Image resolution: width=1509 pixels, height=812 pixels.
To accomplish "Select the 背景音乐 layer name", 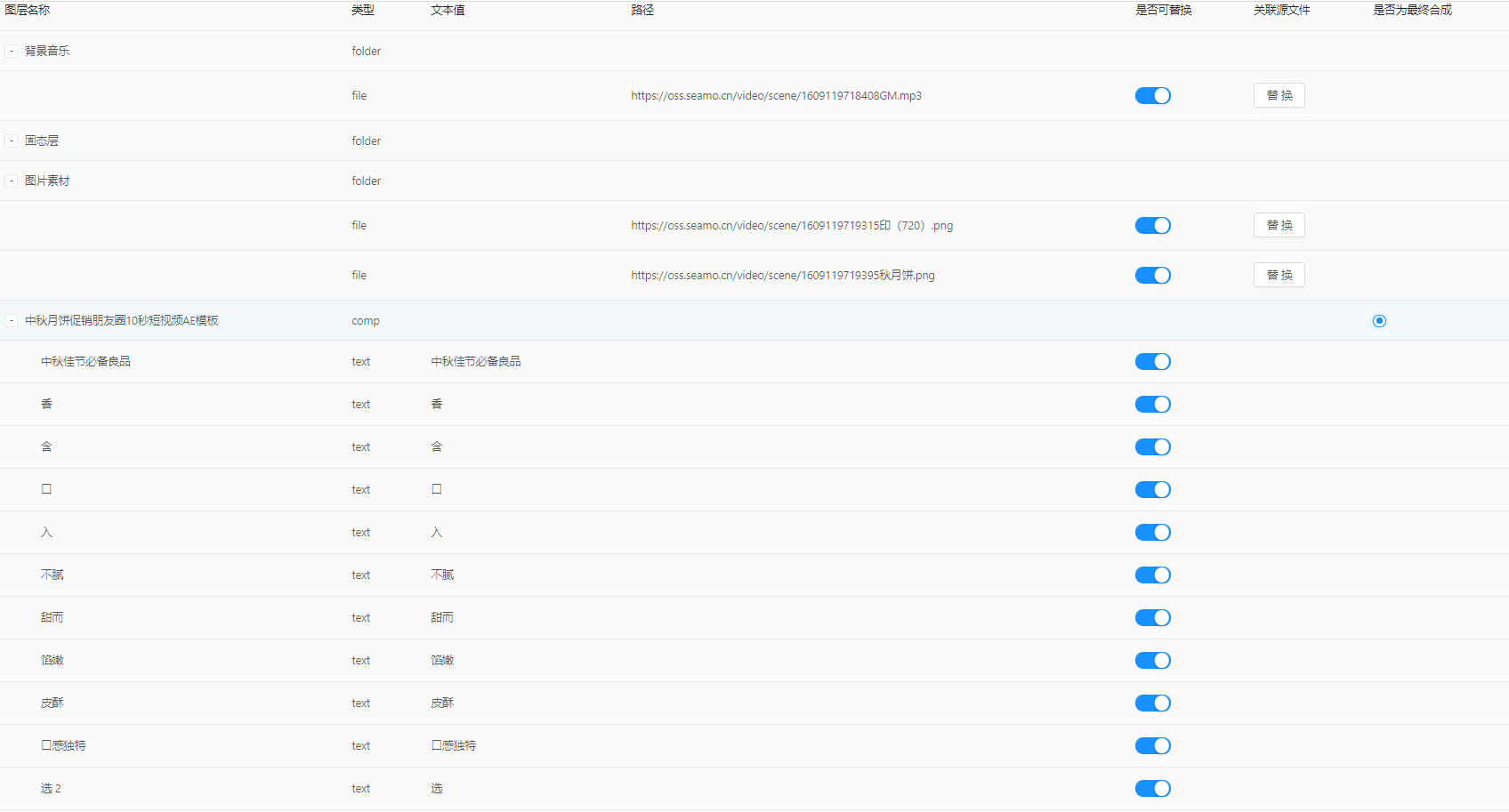I will tap(47, 52).
